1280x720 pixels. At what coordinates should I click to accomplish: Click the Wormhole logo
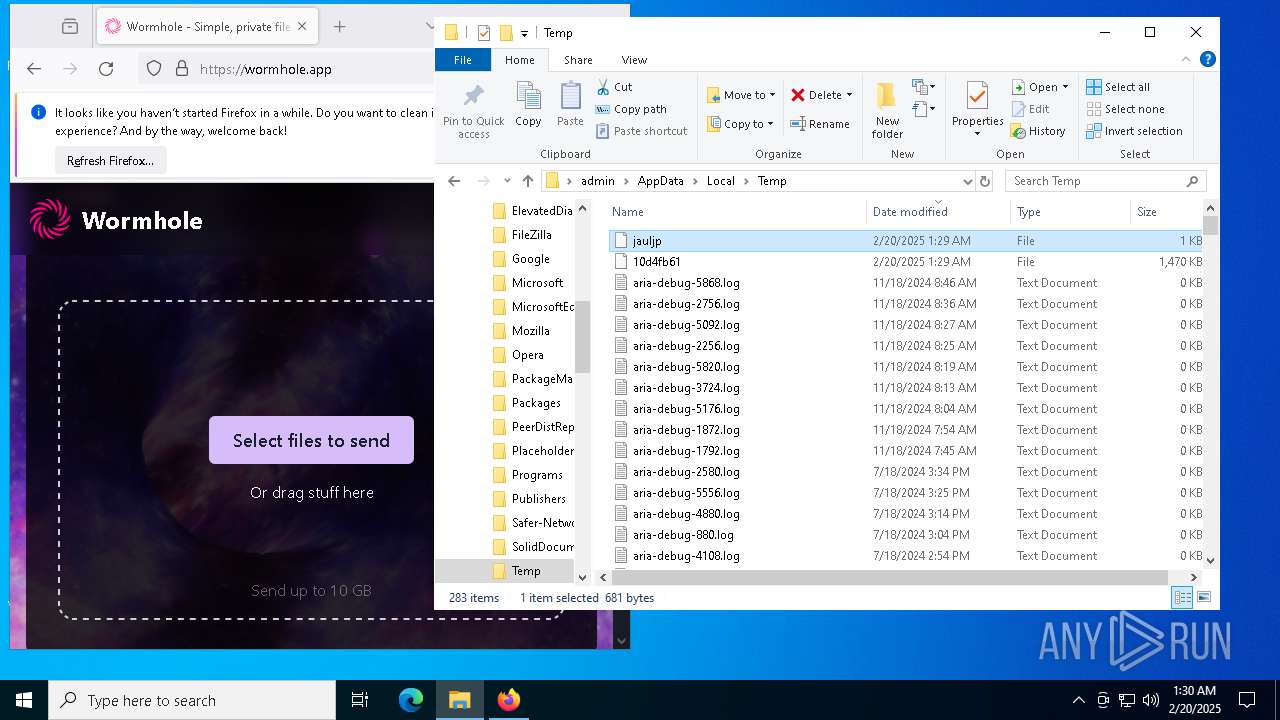pyautogui.click(x=116, y=220)
